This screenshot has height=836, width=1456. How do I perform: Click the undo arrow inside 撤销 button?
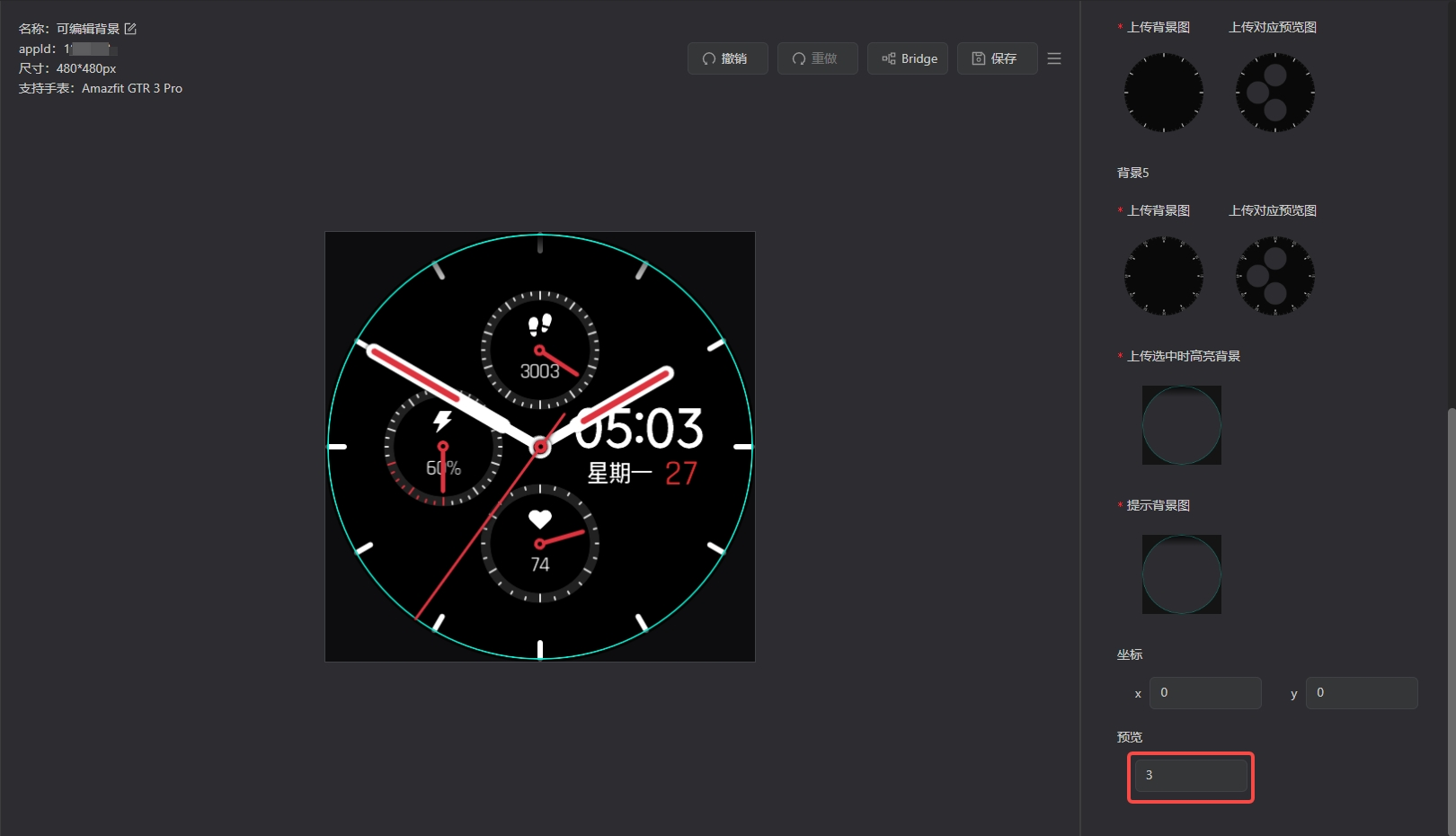tap(708, 58)
